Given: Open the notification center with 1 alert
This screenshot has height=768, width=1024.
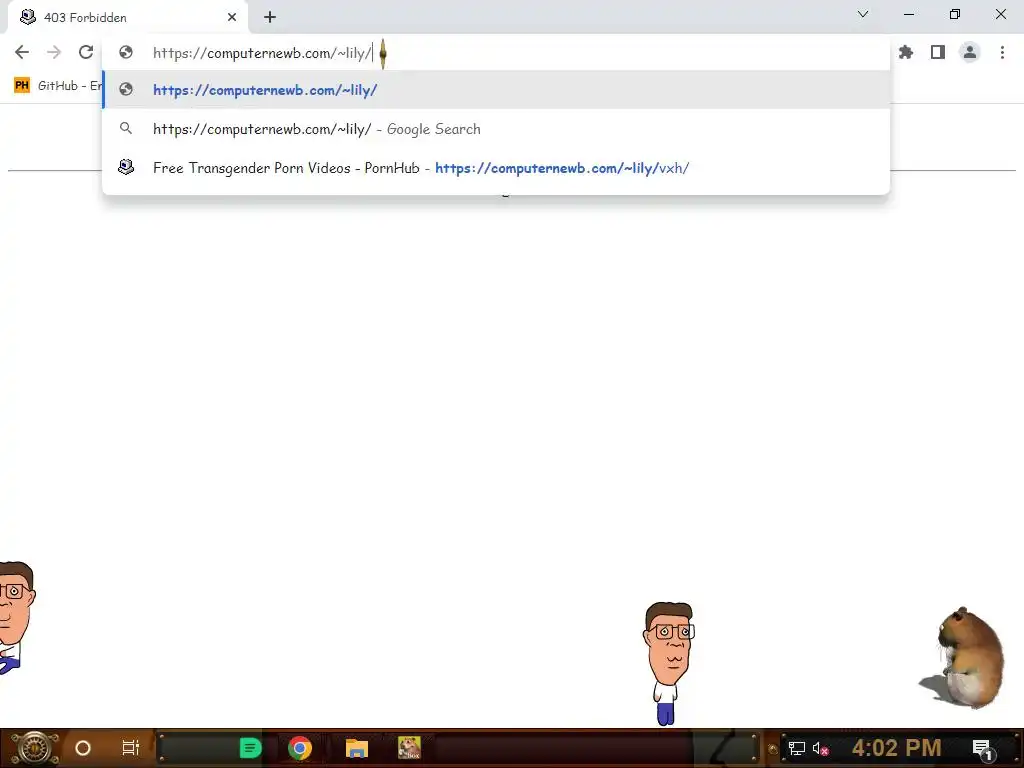Looking at the screenshot, I should click(983, 749).
